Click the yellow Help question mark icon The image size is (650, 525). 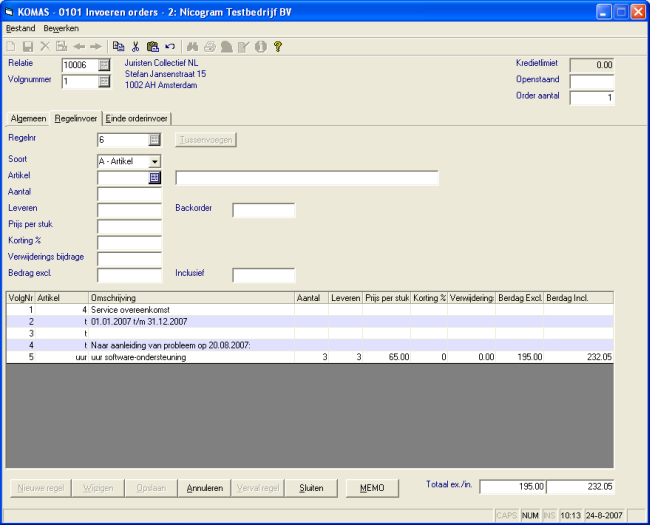(x=278, y=46)
